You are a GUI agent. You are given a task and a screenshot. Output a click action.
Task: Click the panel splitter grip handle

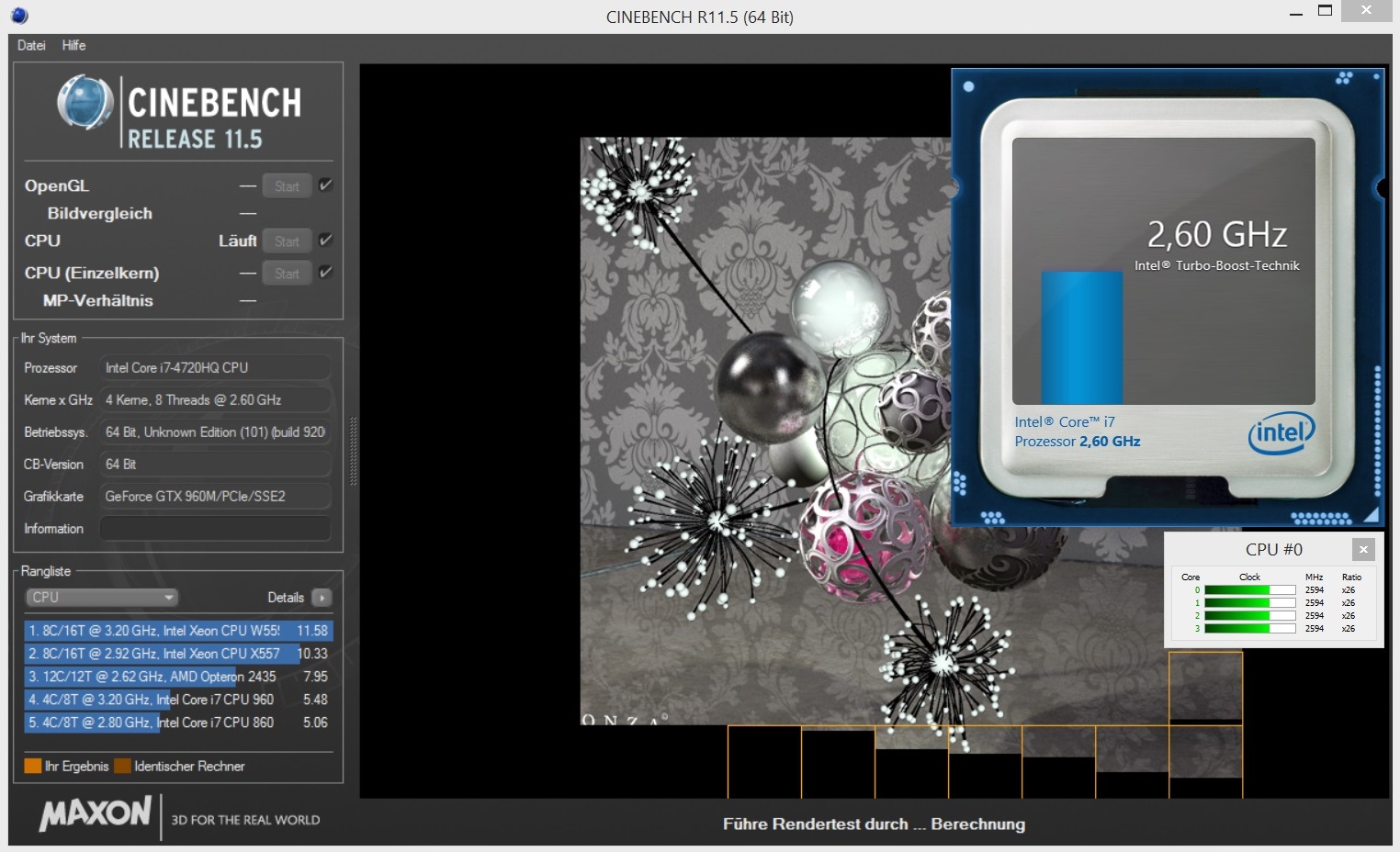pyautogui.click(x=353, y=452)
